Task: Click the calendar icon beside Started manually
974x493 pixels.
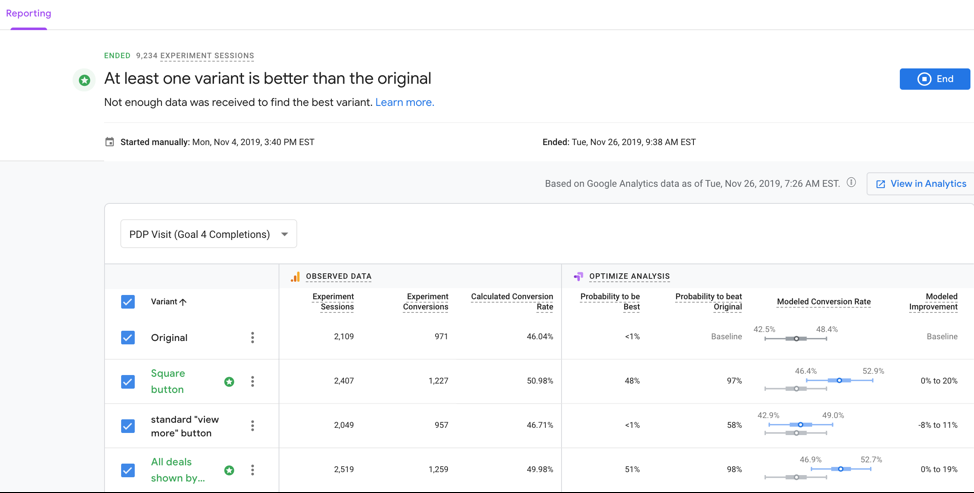Action: click(x=110, y=142)
